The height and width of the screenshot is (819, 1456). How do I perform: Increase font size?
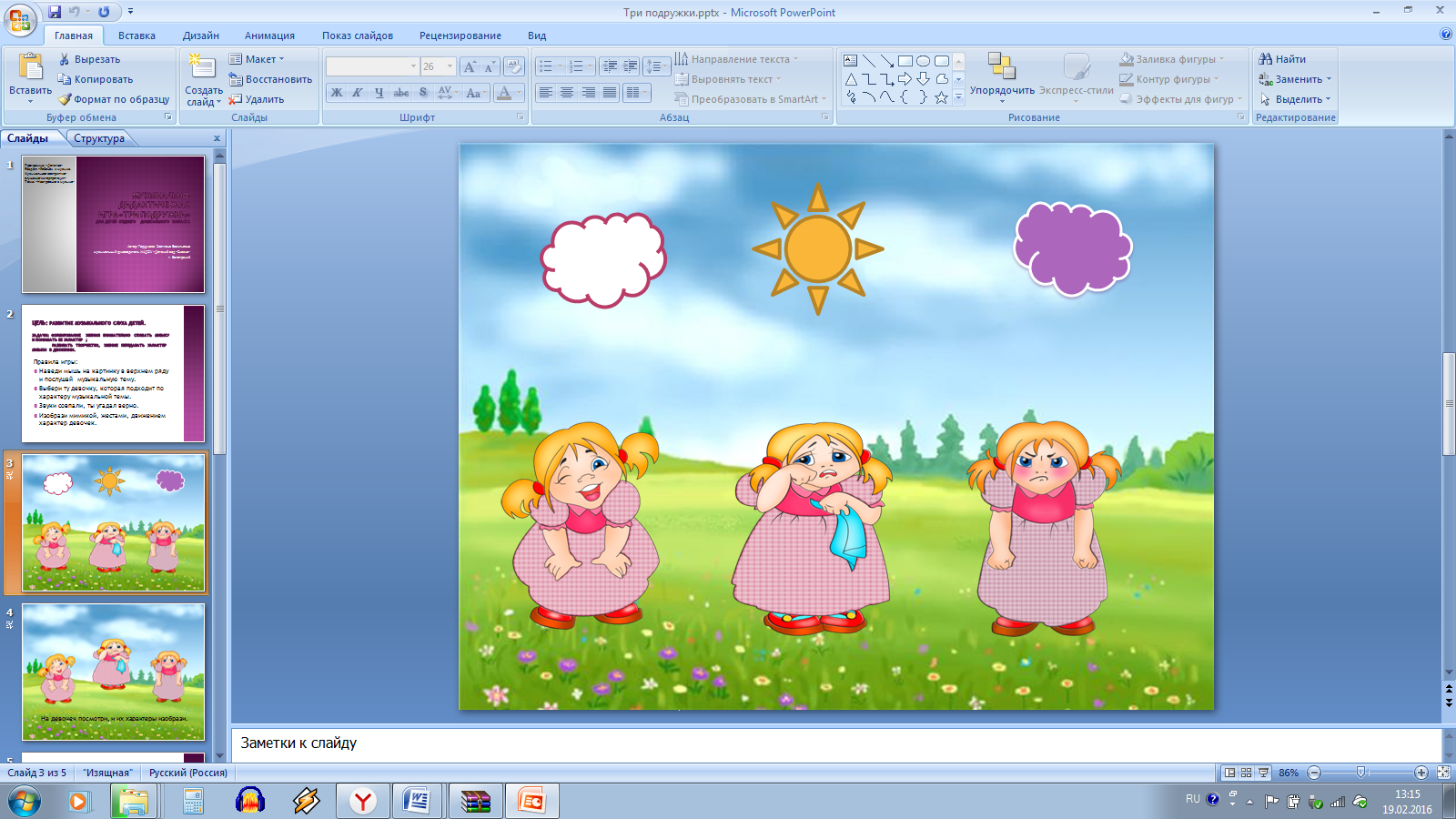[470, 66]
